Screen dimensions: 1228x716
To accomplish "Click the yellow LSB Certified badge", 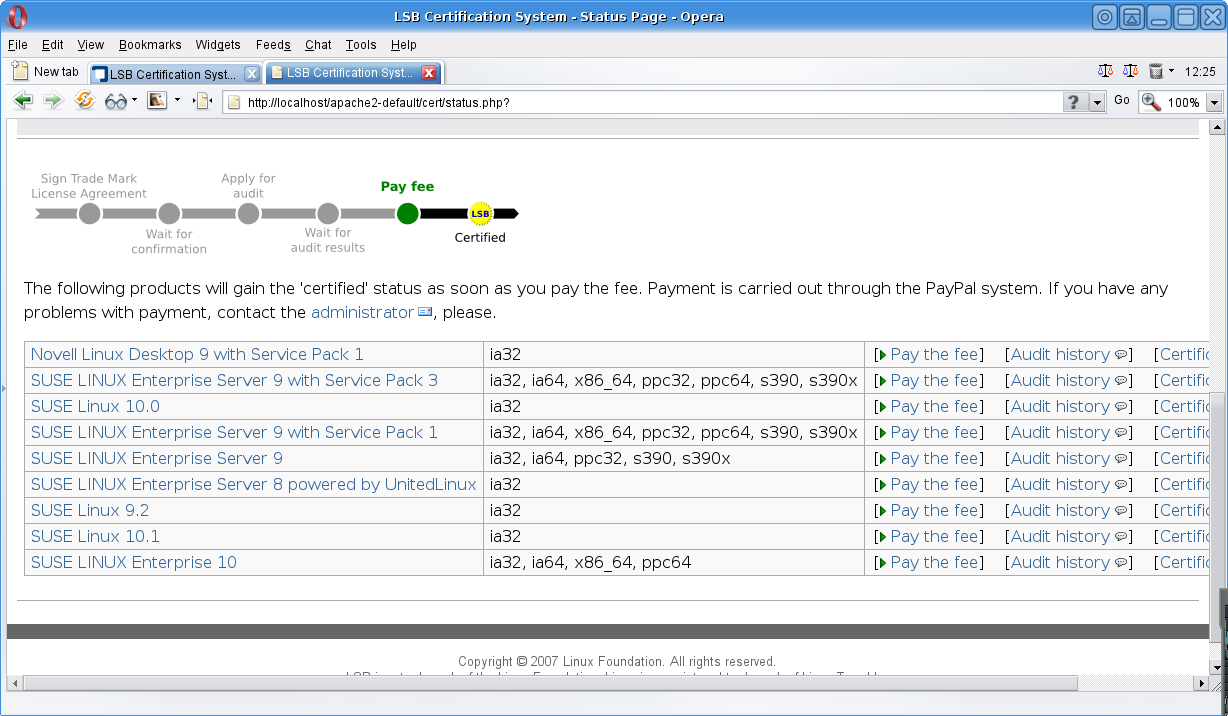I will 480,213.
